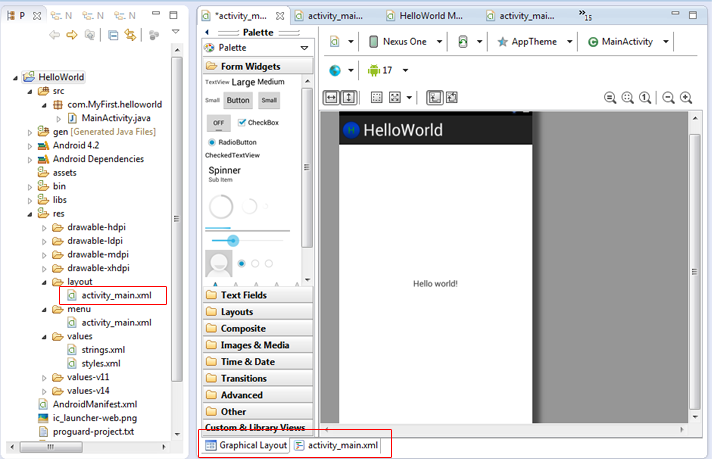Click the Back navigation arrow in Package Explorer
The image size is (712, 459).
click(54, 35)
